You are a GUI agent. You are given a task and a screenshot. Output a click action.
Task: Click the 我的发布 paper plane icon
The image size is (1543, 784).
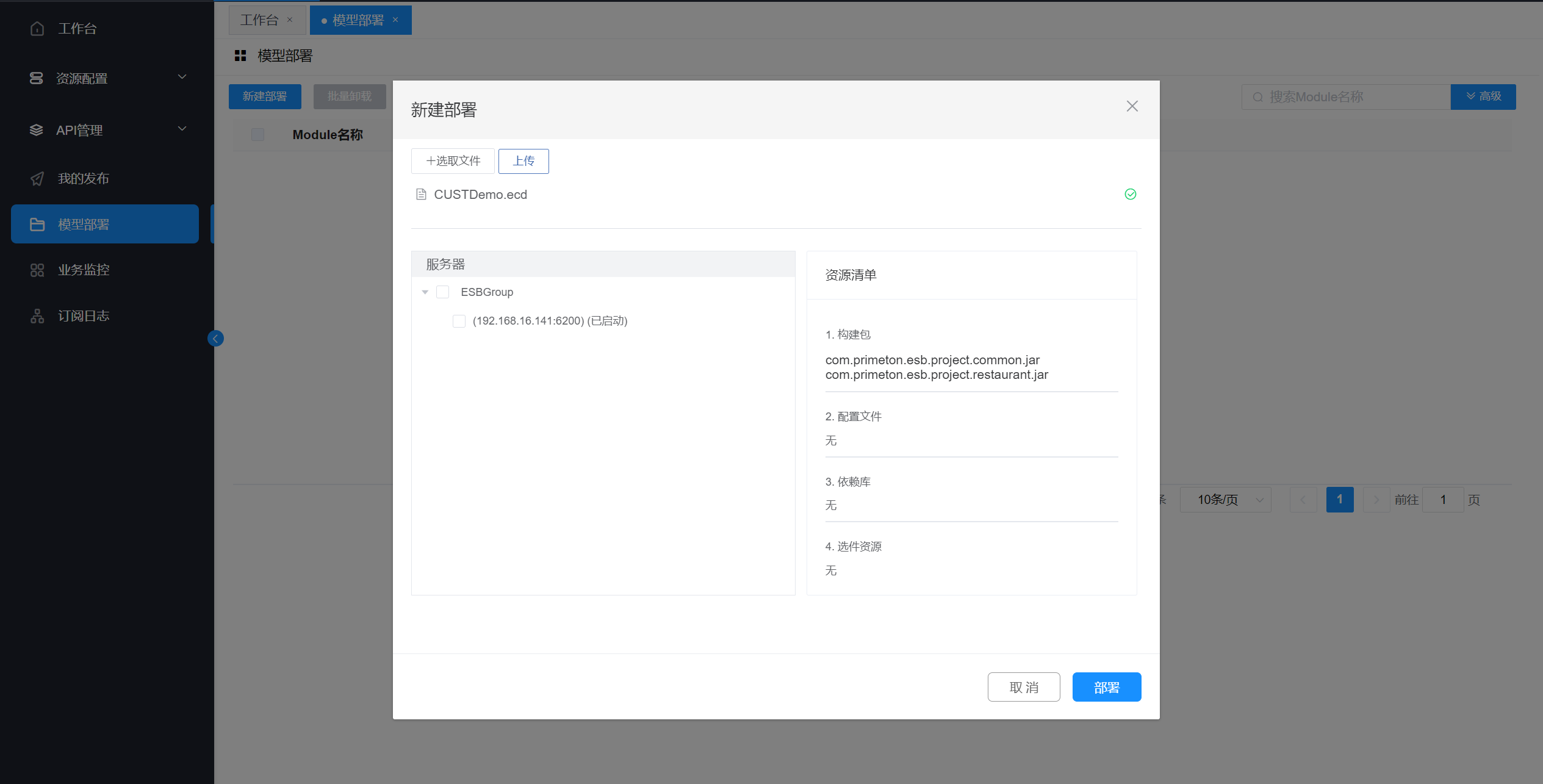point(37,179)
